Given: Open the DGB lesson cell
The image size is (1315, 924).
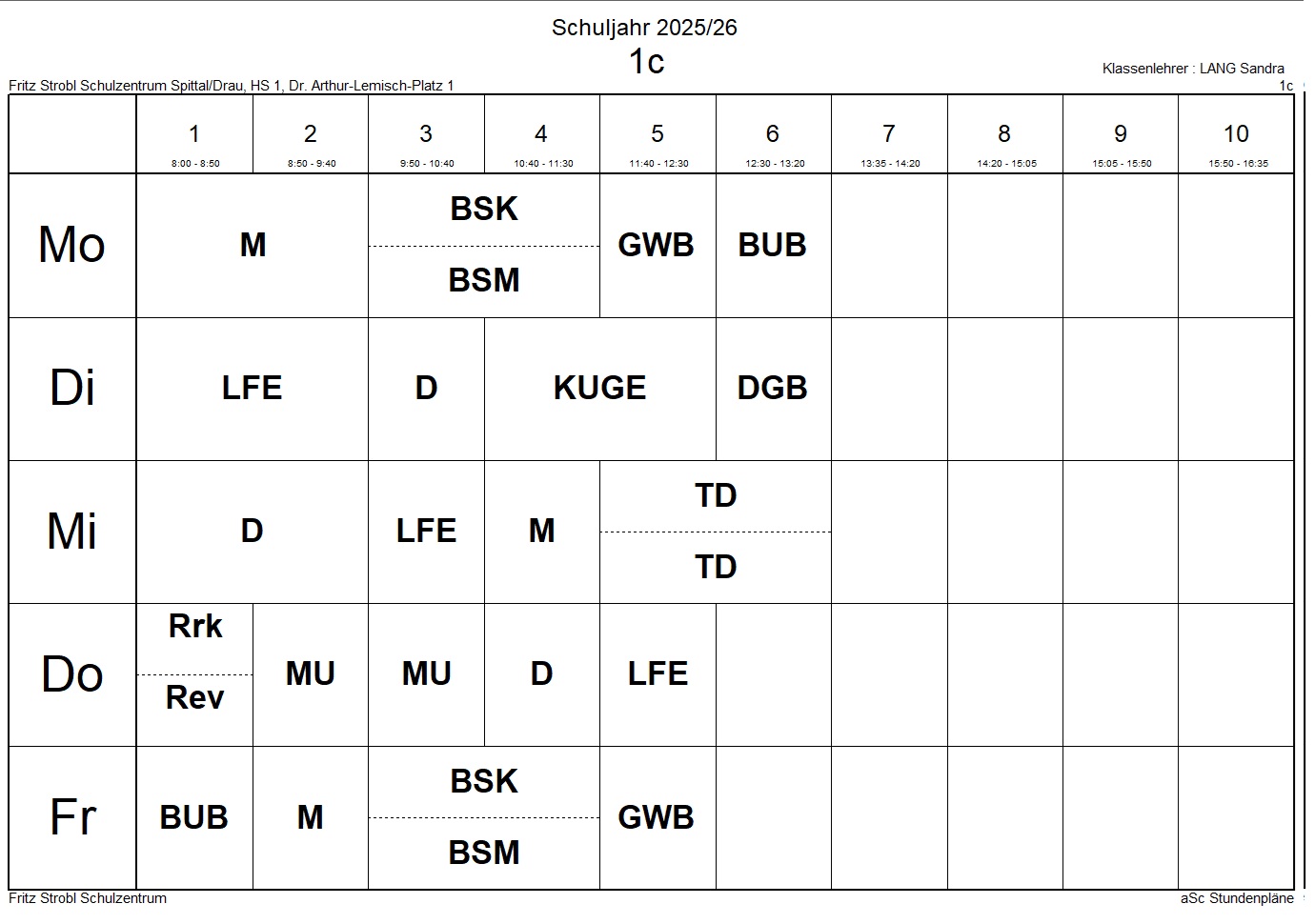Looking at the screenshot, I should pos(773,389).
